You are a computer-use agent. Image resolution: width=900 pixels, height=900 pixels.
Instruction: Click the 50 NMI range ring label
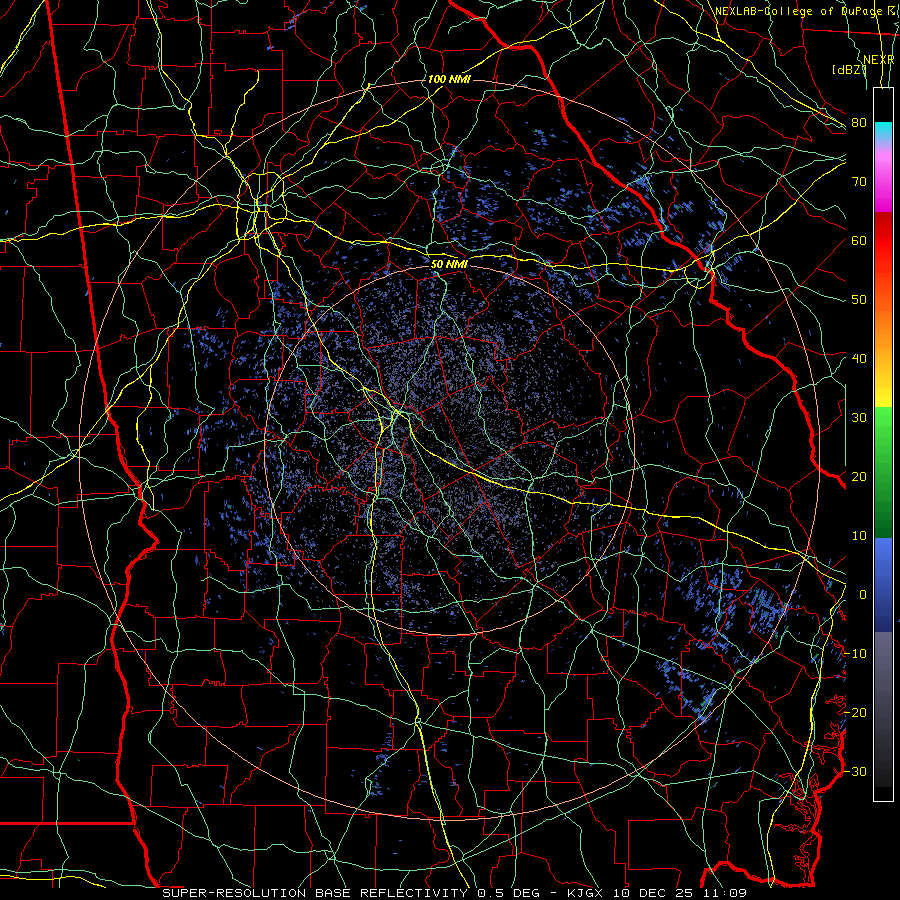click(x=449, y=264)
